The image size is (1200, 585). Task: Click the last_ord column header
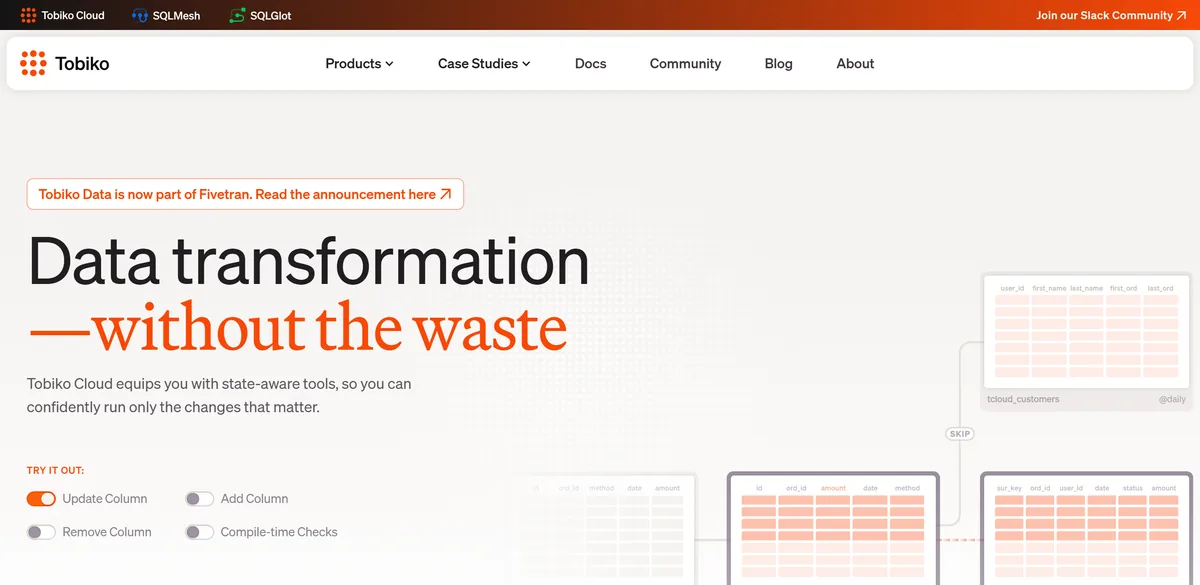pos(1160,288)
